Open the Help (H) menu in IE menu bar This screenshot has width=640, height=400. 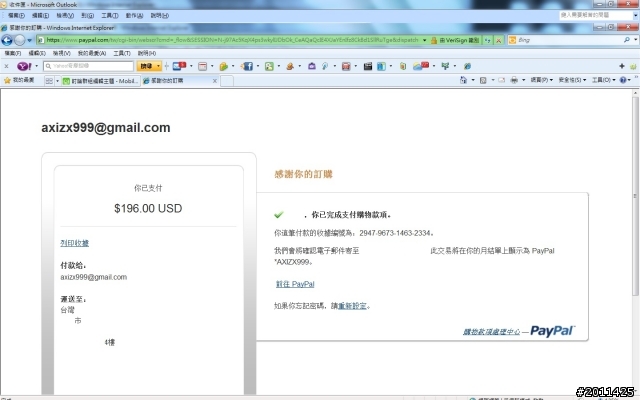pos(147,53)
